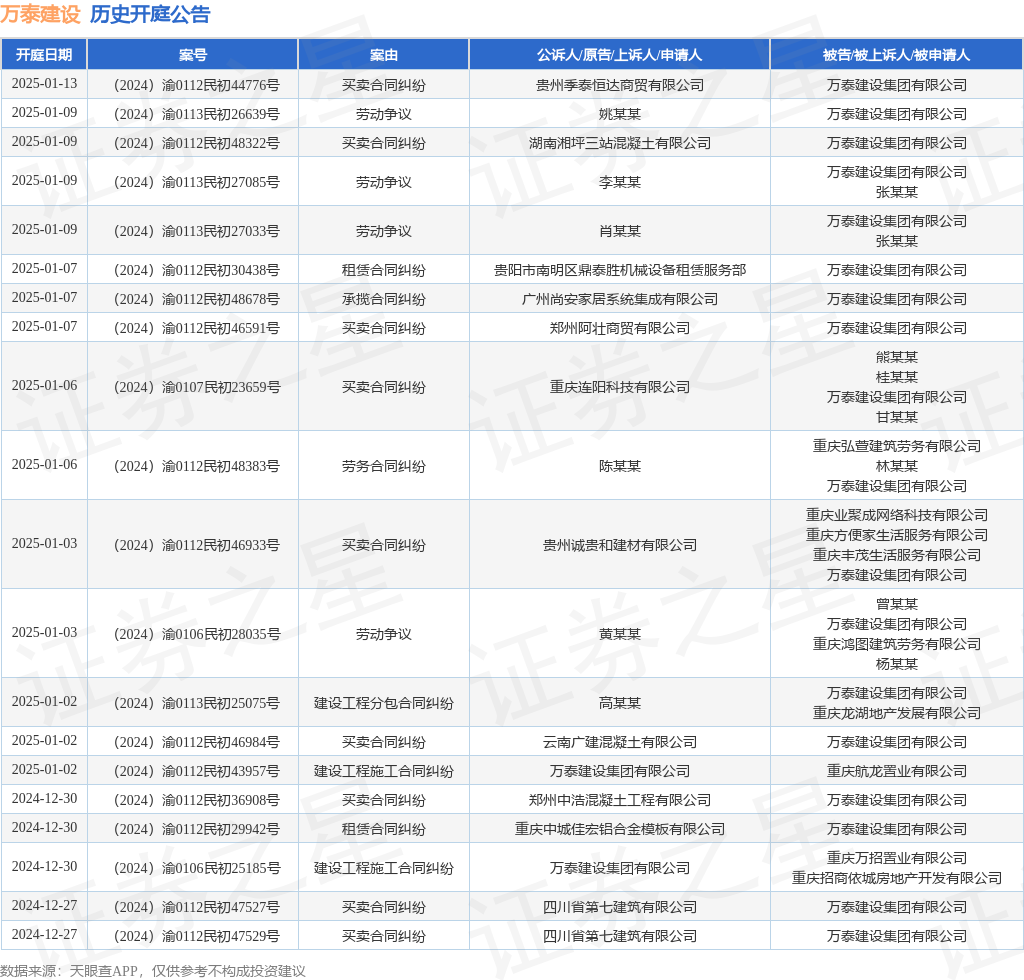Image resolution: width=1024 pixels, height=980 pixels.
Task: Click defendant 重庆航龙置业有限公司
Action: coord(897,771)
